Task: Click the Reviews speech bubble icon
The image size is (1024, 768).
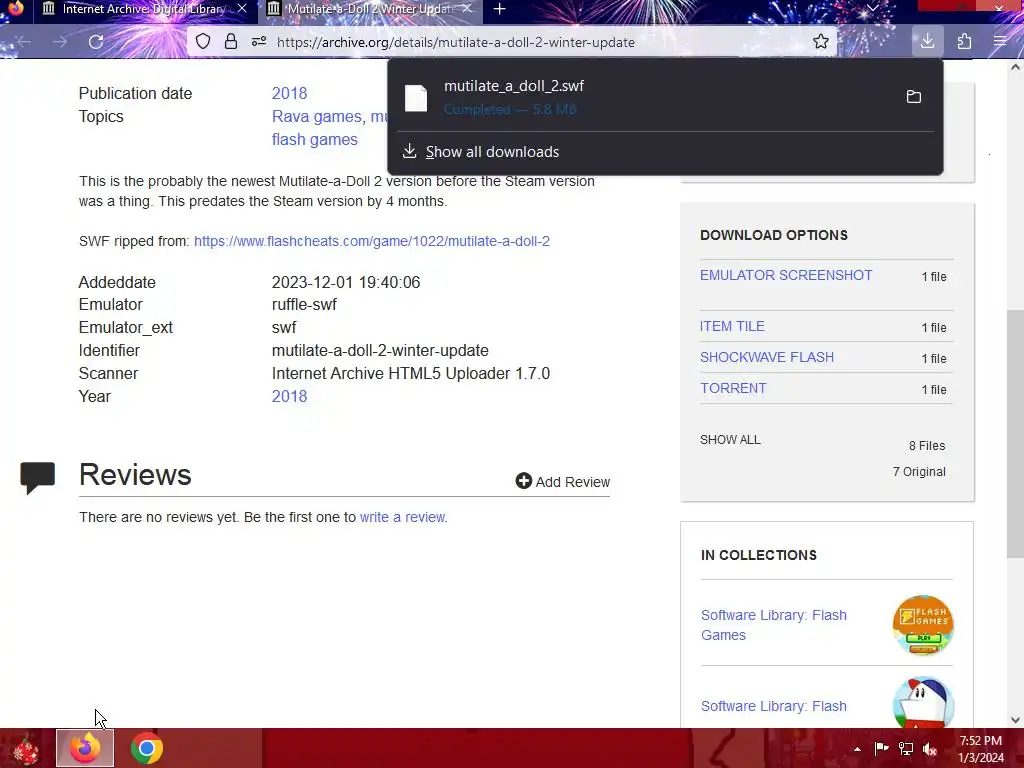Action: (37, 477)
